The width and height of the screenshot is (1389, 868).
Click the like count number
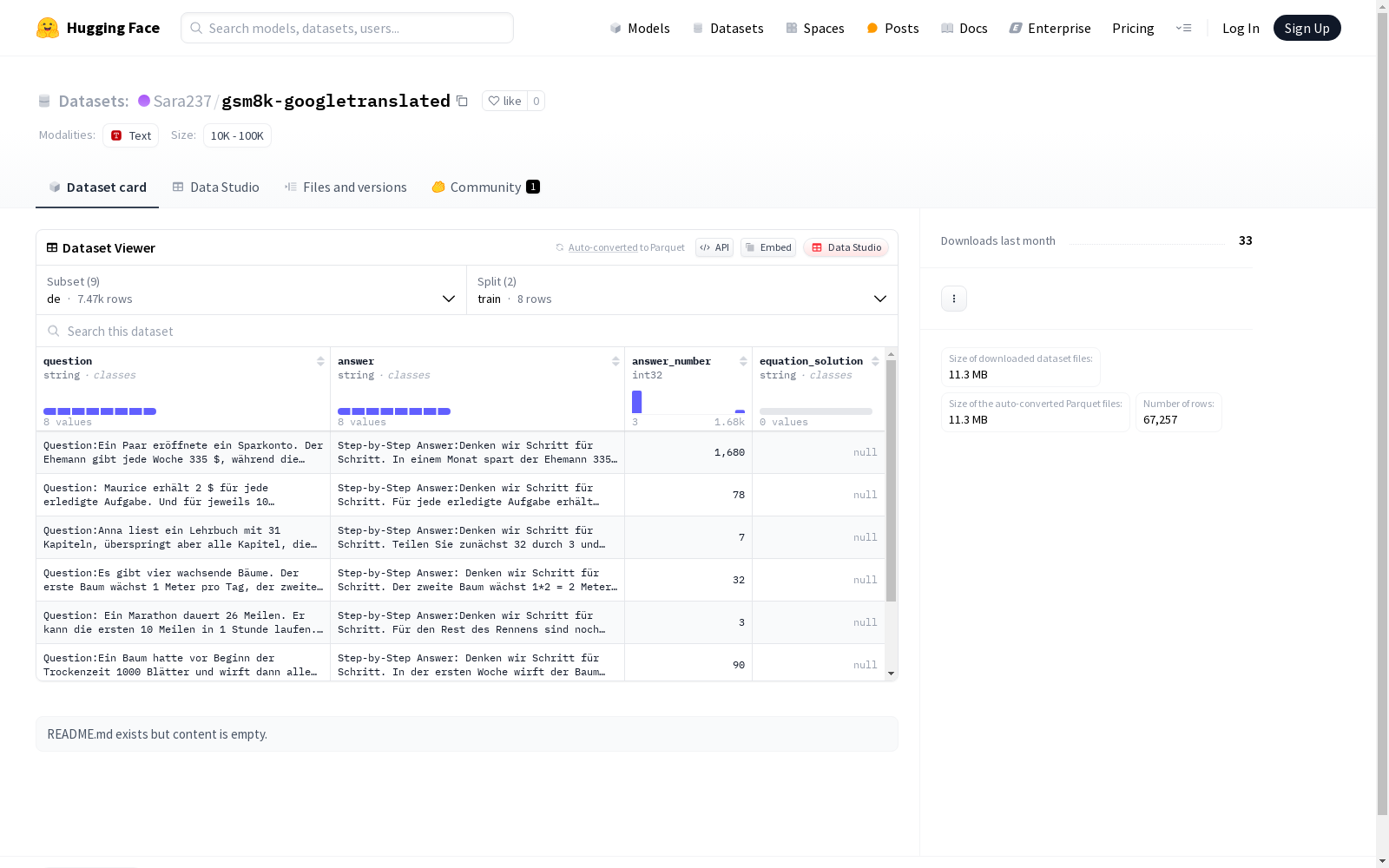pyautogui.click(x=537, y=101)
